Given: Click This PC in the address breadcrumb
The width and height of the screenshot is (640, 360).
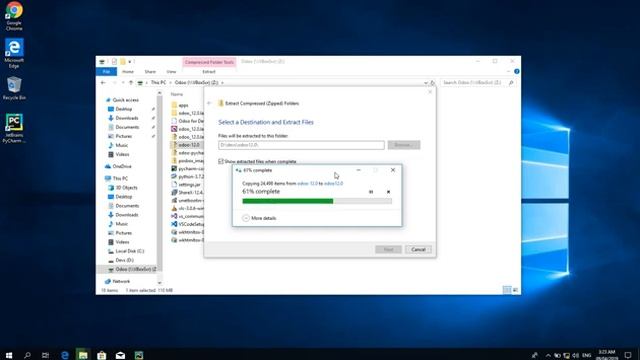Looking at the screenshot, I should (158, 82).
